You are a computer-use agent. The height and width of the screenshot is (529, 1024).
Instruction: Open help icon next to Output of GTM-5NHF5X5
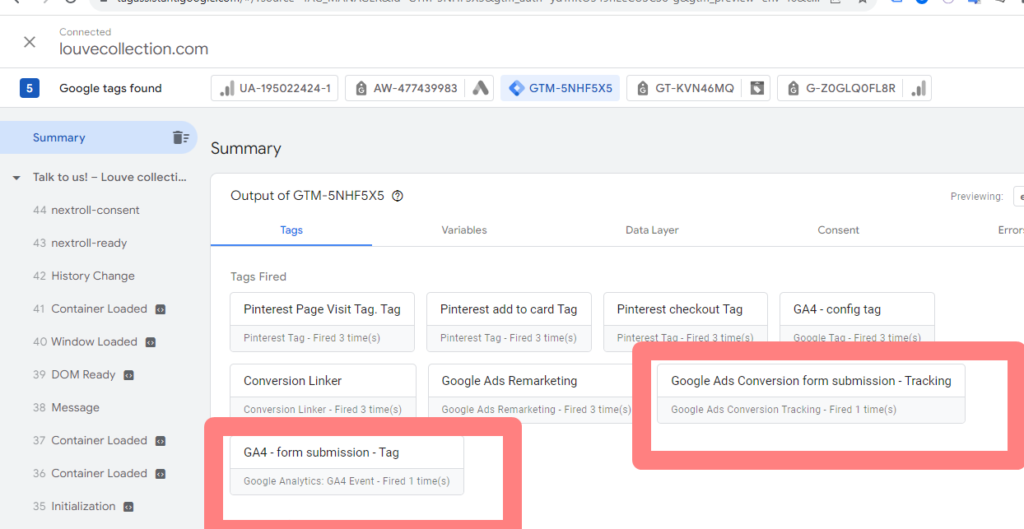point(397,196)
